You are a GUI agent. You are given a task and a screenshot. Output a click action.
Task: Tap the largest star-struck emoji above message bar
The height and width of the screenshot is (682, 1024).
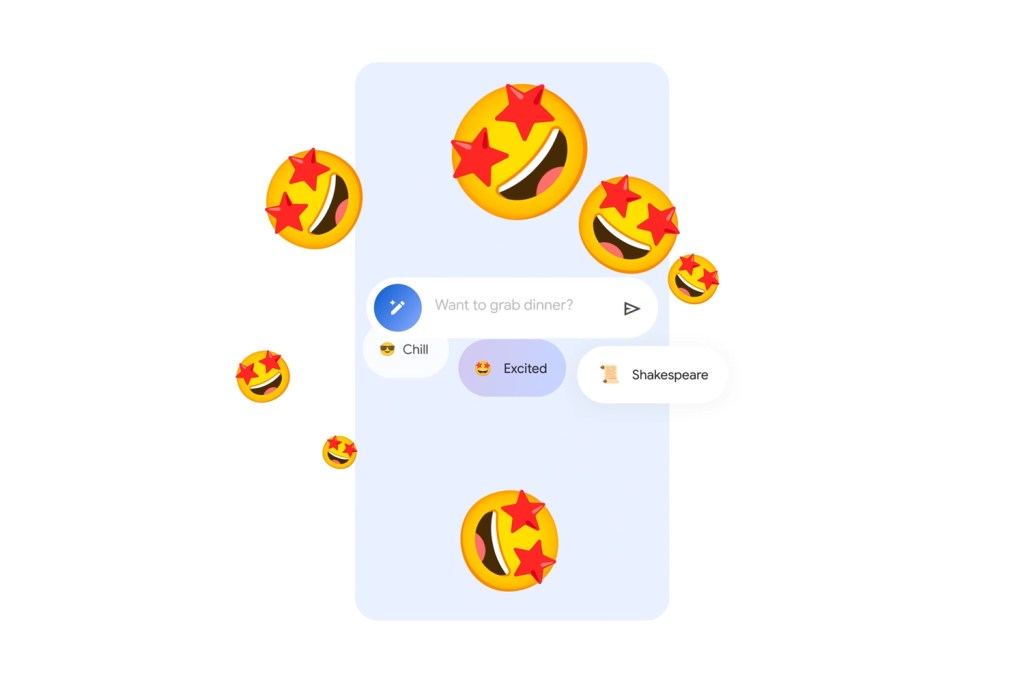tap(519, 151)
